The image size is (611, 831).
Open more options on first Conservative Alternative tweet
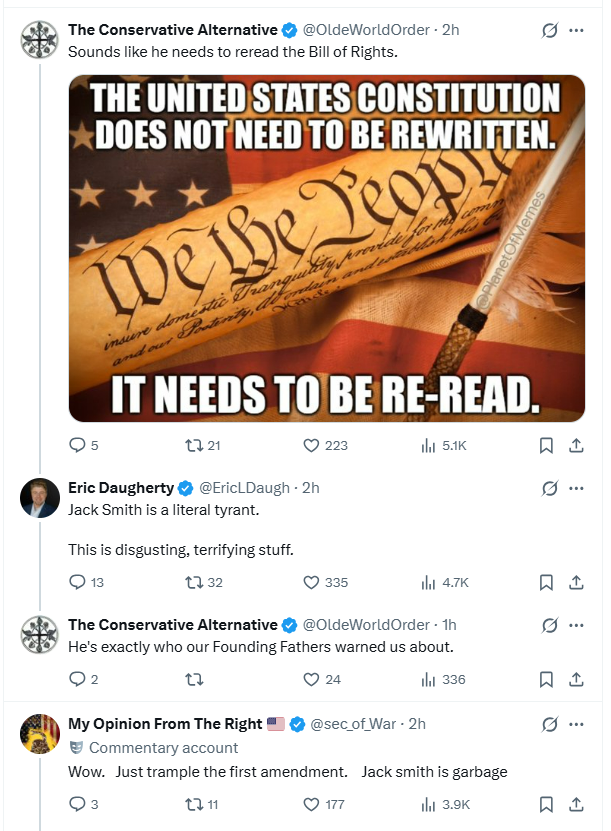(x=576, y=30)
